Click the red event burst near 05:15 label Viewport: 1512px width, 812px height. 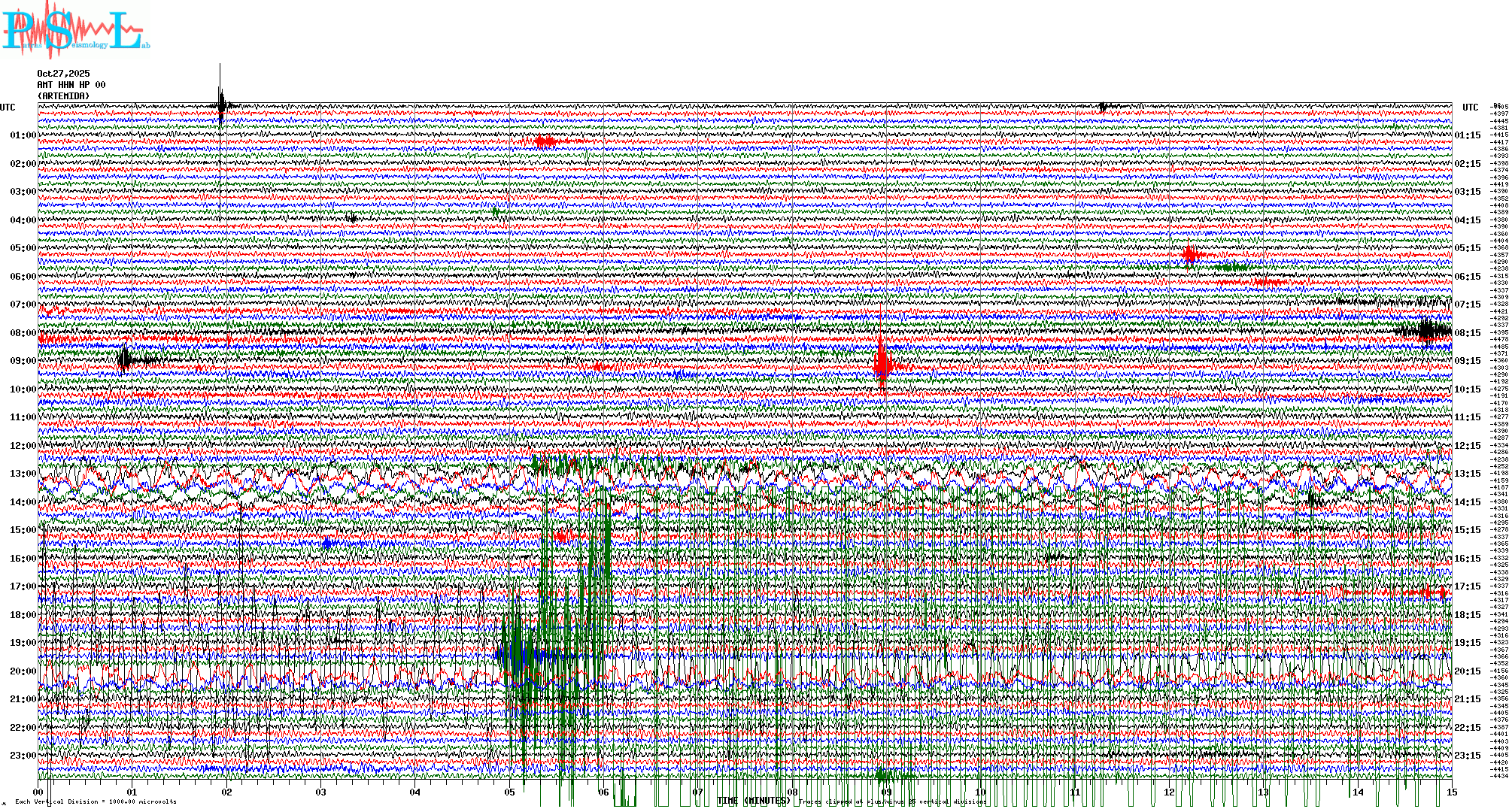(x=1190, y=255)
